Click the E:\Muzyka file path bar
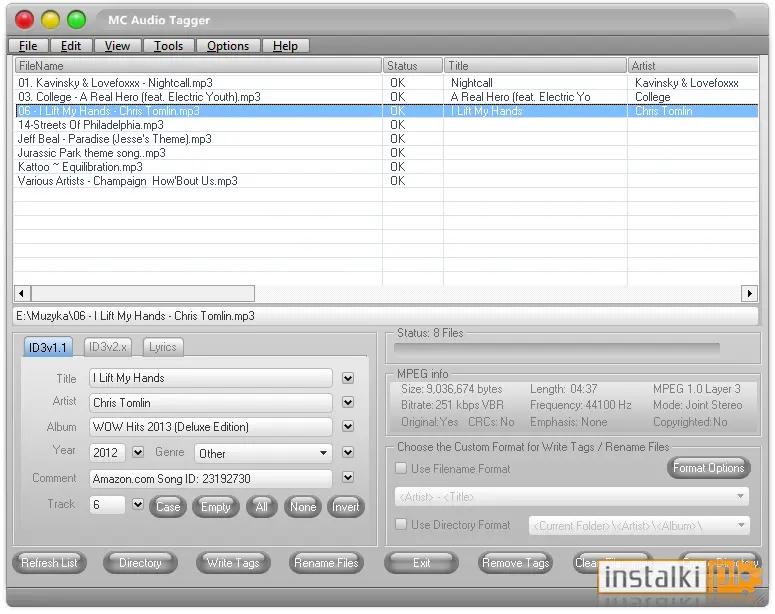Viewport: 775px width, 614px height. pyautogui.click(x=386, y=316)
